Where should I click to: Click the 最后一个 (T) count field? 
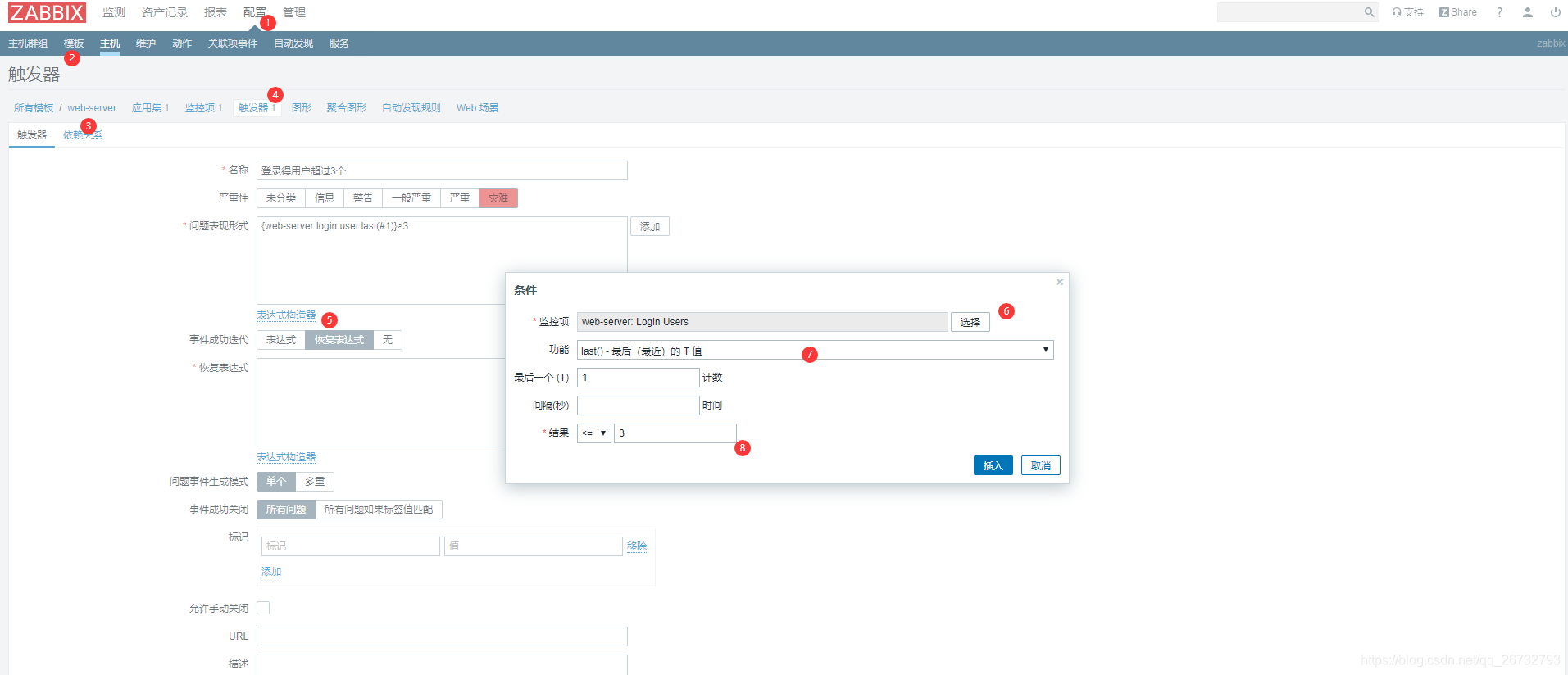coord(639,378)
